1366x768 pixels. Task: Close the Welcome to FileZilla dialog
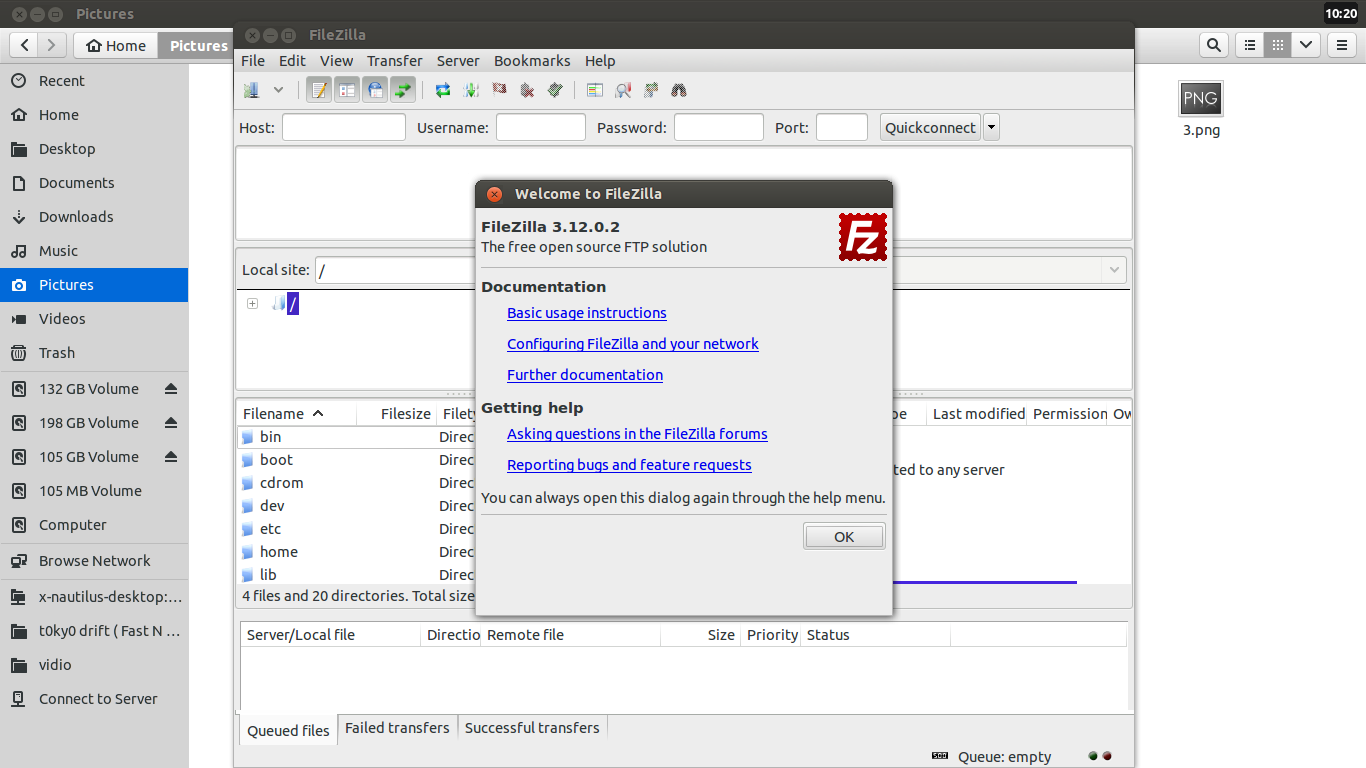click(x=494, y=194)
